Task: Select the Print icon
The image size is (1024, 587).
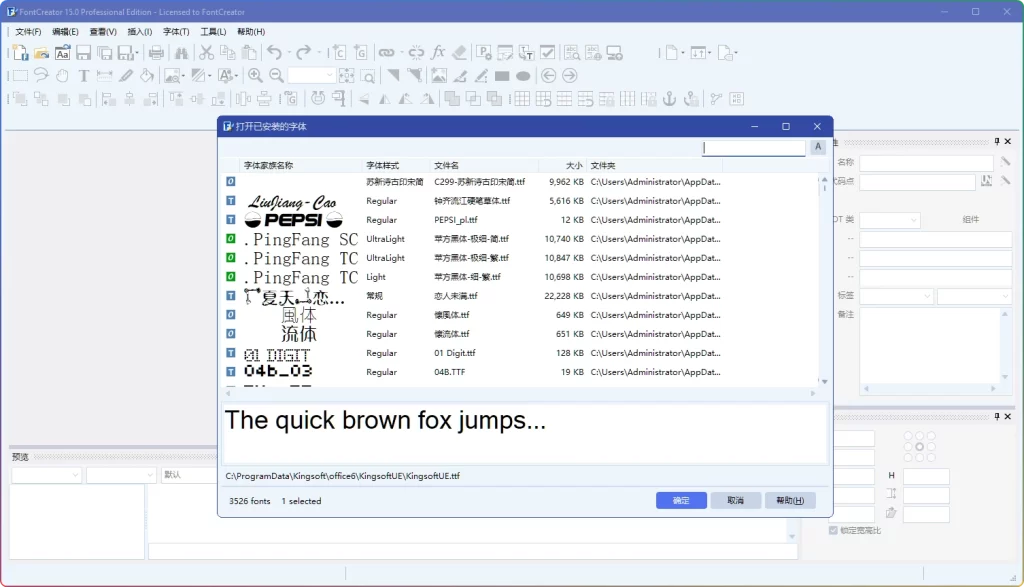Action: [156, 51]
